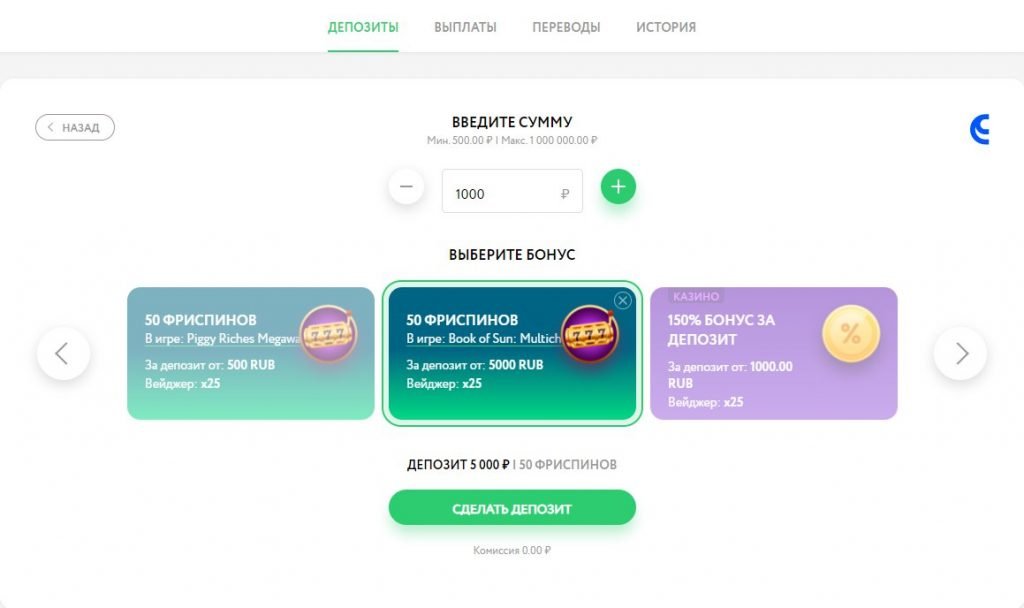This screenshot has height=608, width=1024.
Task: Click the minus icon to decrease amount
Action: pyautogui.click(x=406, y=187)
